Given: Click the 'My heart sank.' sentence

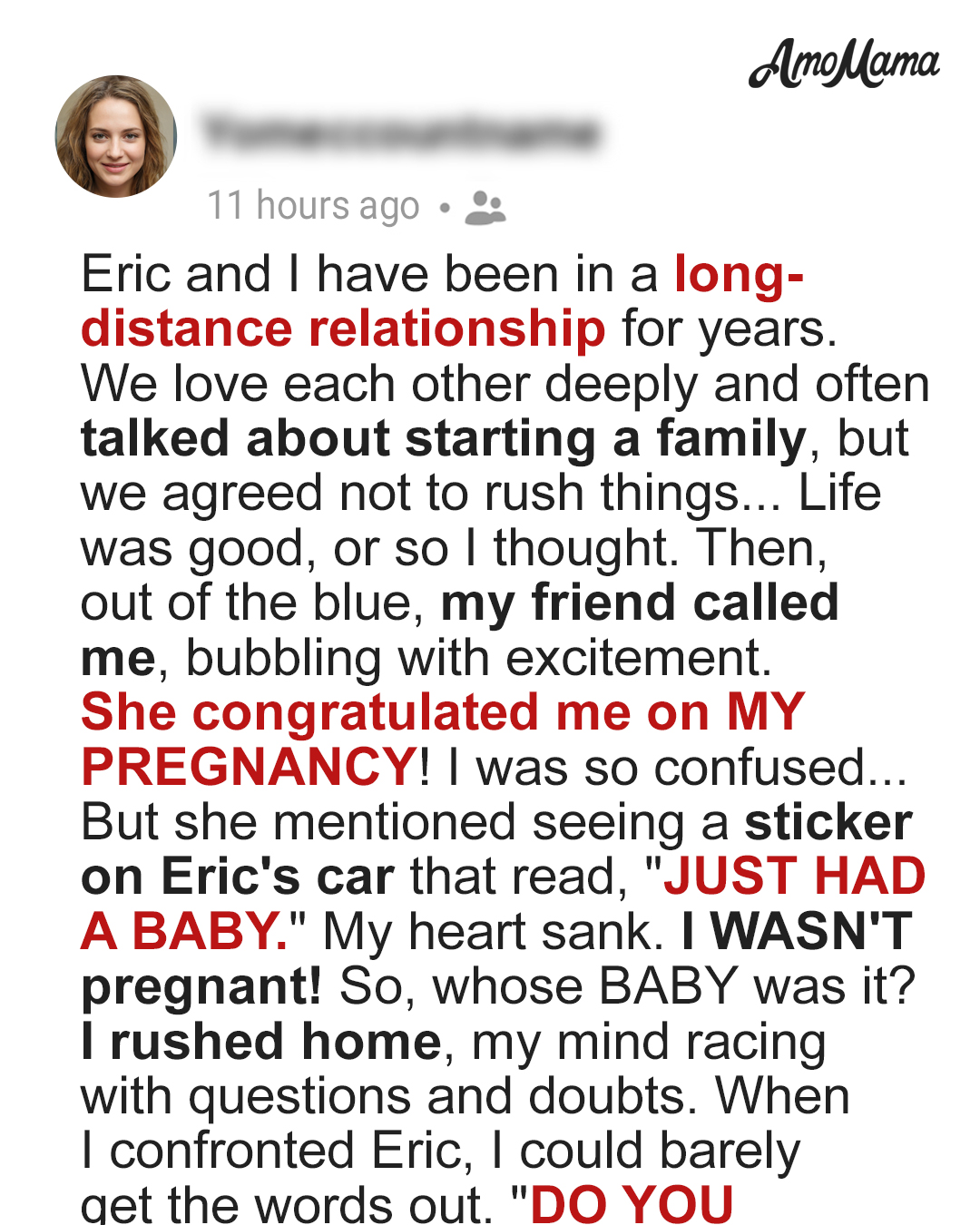Looking at the screenshot, I should [494, 932].
